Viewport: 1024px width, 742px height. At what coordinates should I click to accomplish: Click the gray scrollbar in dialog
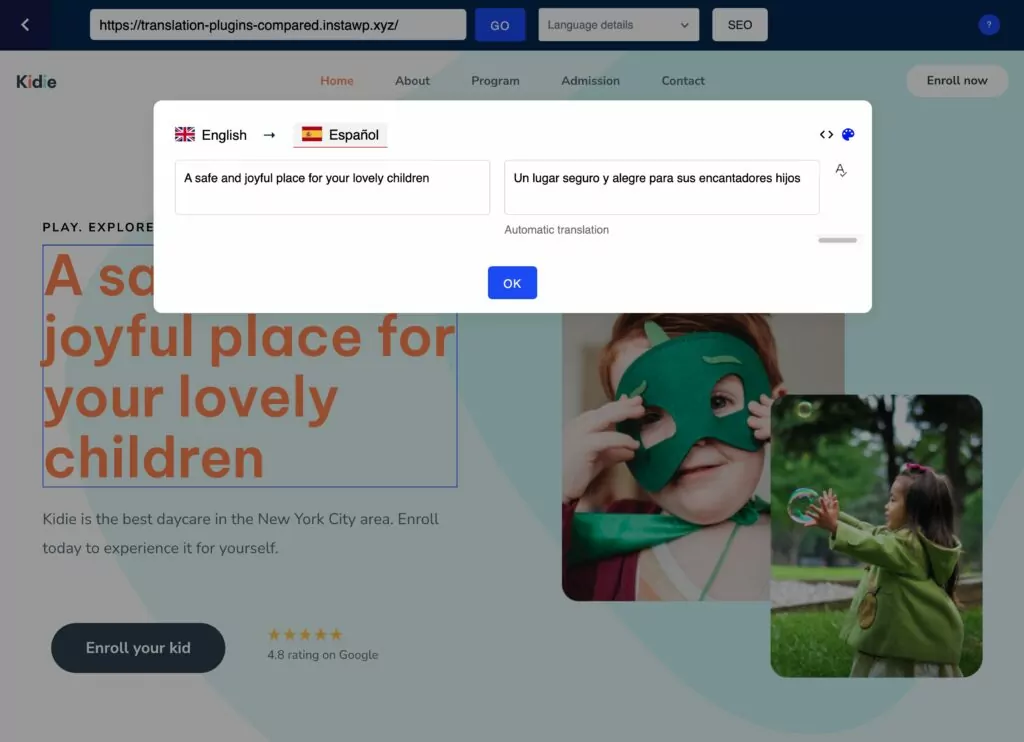click(837, 240)
